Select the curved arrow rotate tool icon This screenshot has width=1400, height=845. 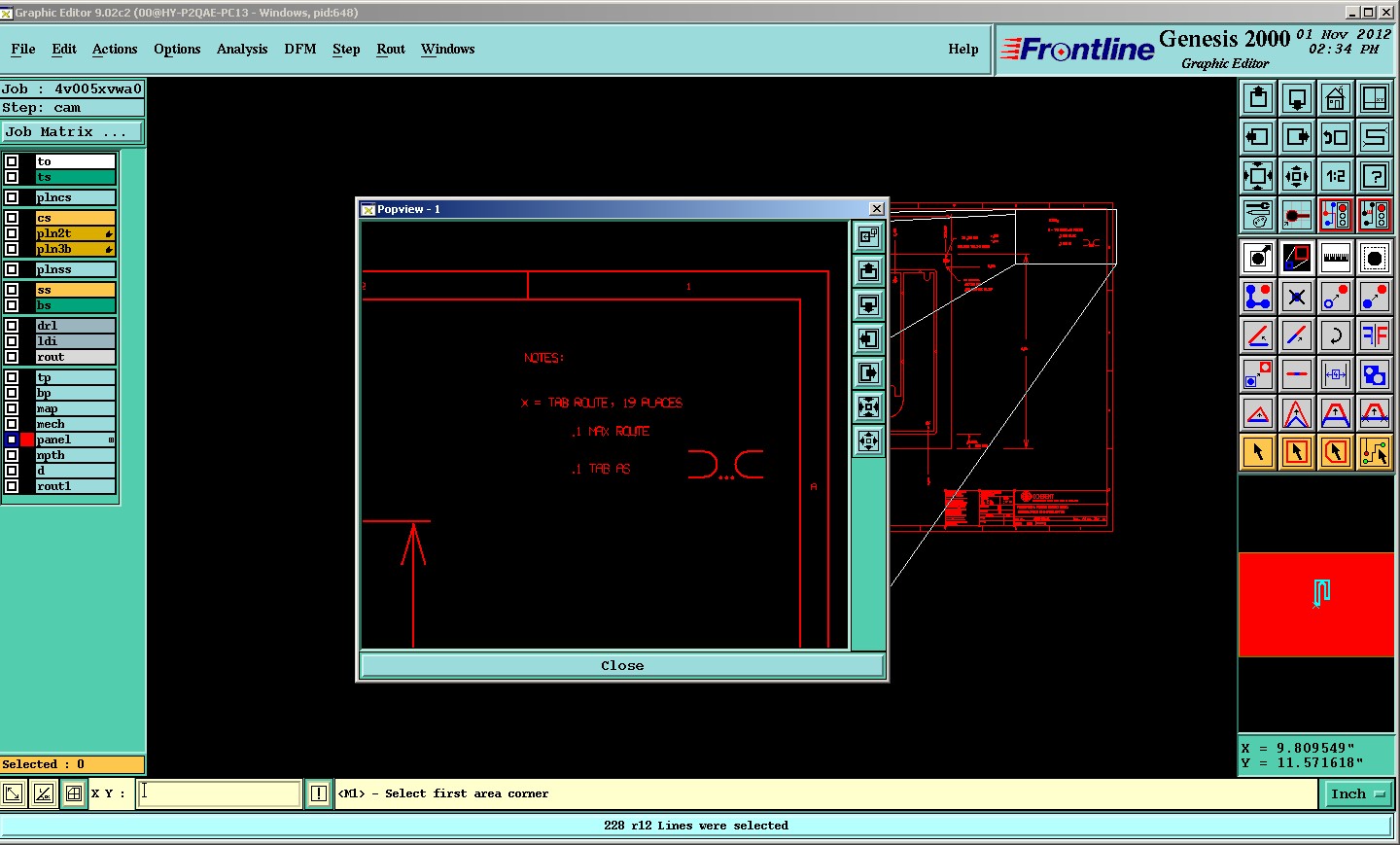(x=1336, y=335)
